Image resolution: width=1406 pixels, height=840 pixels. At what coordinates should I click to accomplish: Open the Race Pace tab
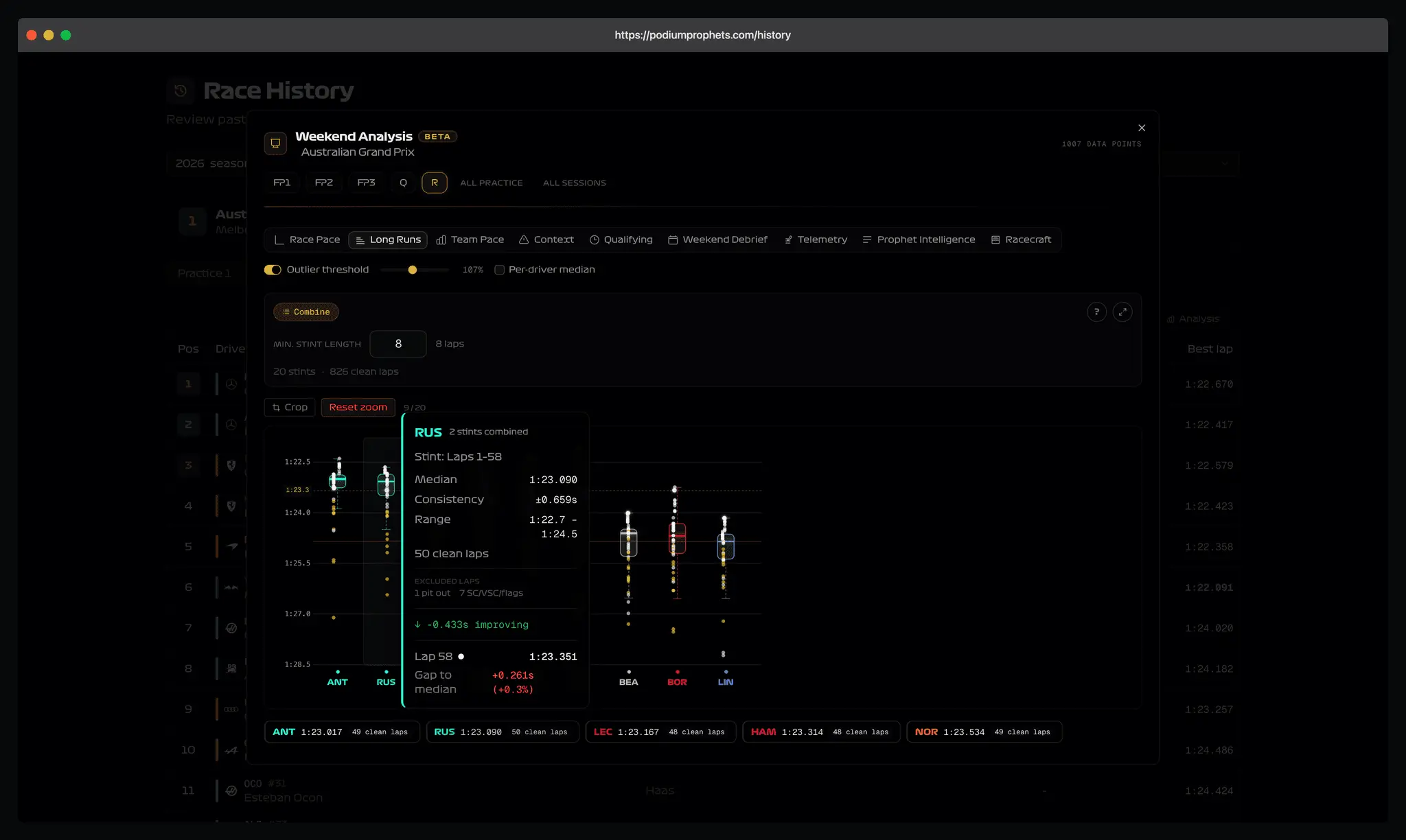click(x=307, y=240)
